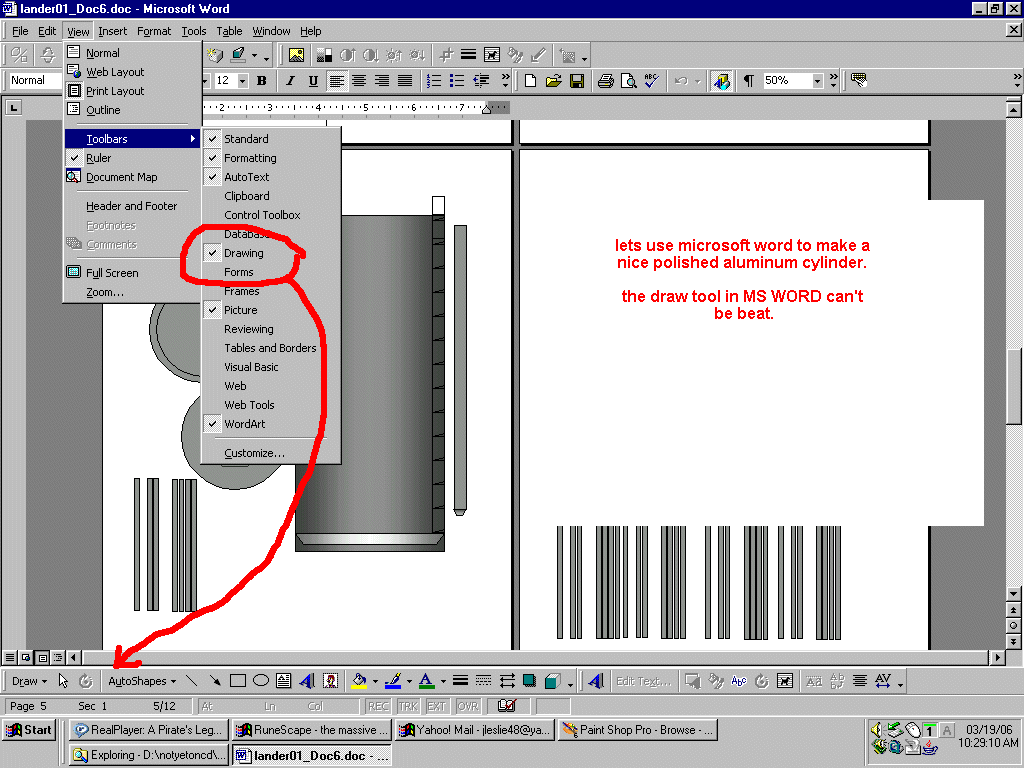The width and height of the screenshot is (1024, 768).
Task: Click the WordArt Character Spacing AV icon
Action: (883, 681)
